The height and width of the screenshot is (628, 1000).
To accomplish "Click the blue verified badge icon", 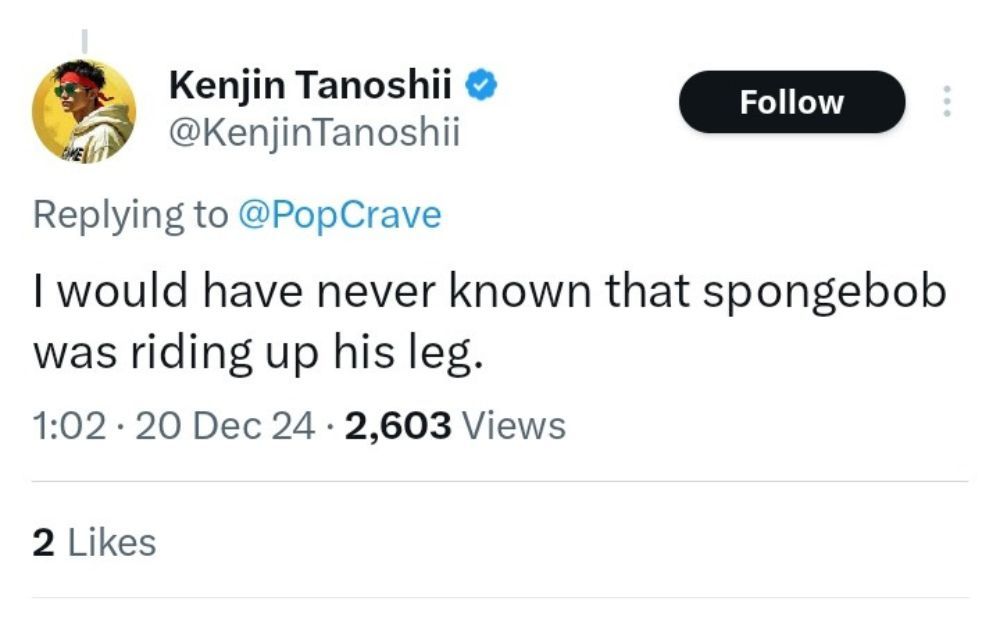I will tap(483, 86).
